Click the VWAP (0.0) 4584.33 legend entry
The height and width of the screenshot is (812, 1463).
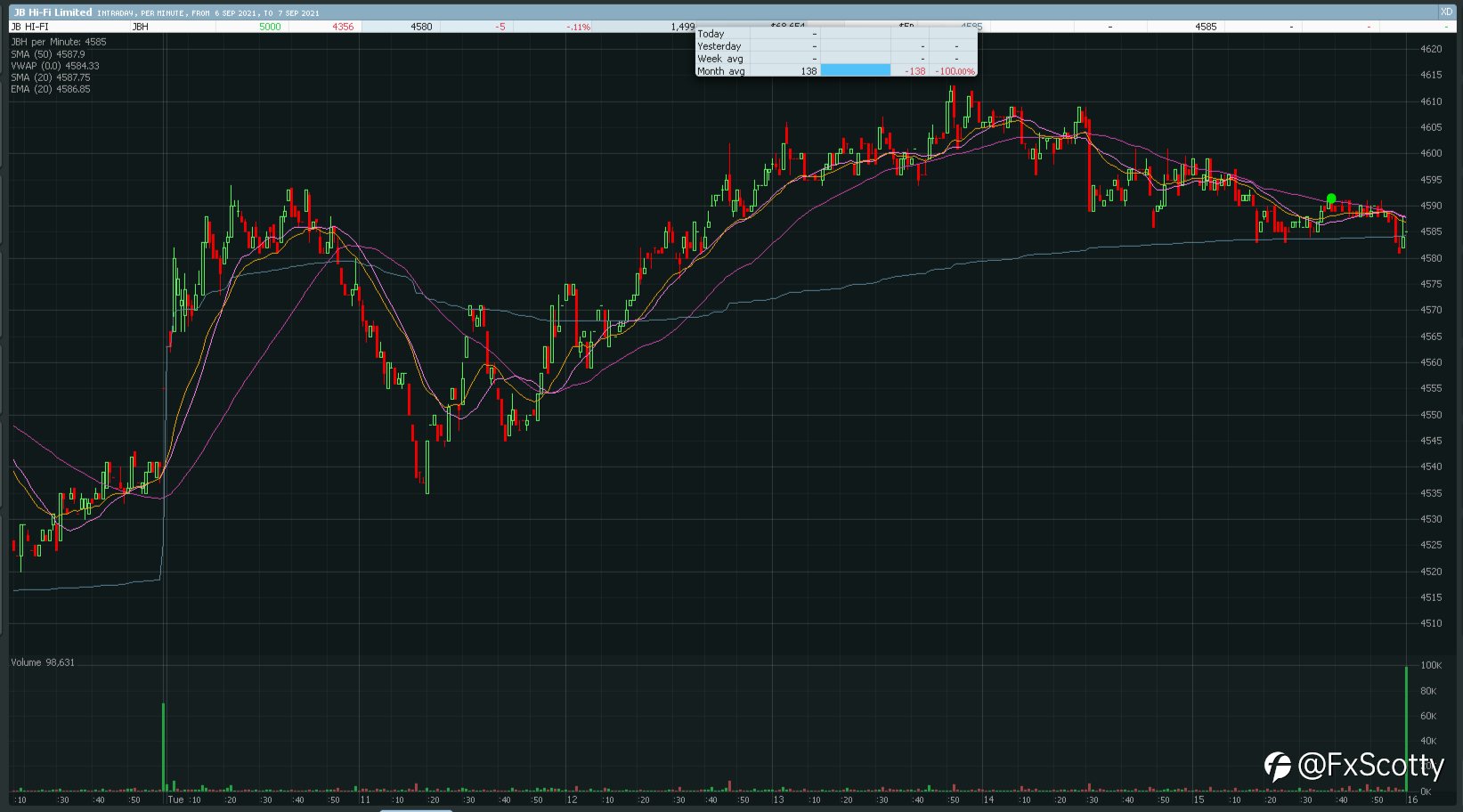[x=55, y=66]
